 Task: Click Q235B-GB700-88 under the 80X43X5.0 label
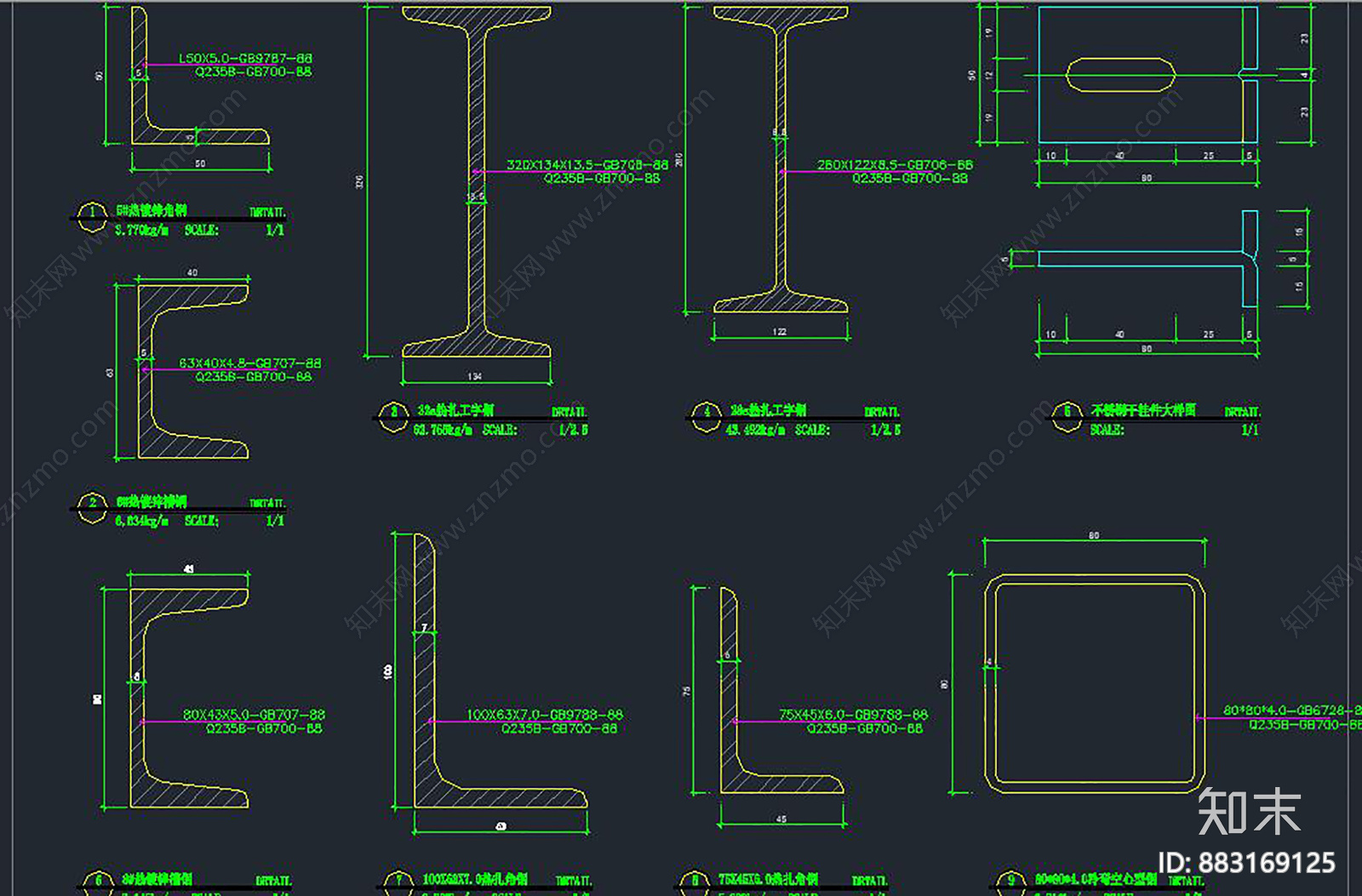tap(264, 728)
